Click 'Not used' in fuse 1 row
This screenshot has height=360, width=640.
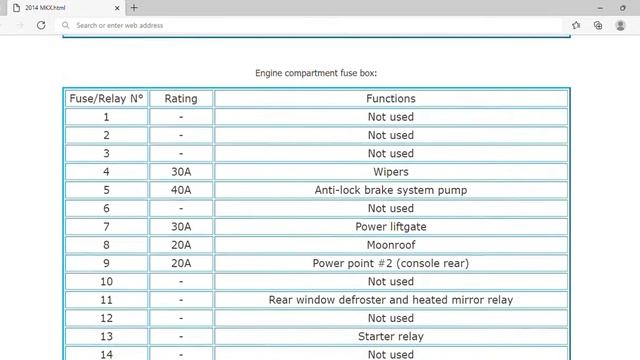[391, 117]
